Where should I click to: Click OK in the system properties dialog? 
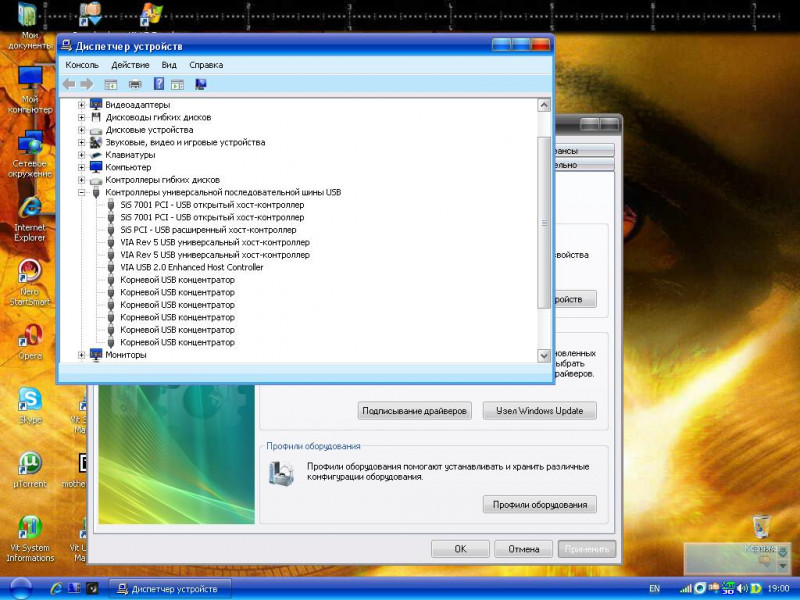point(460,549)
